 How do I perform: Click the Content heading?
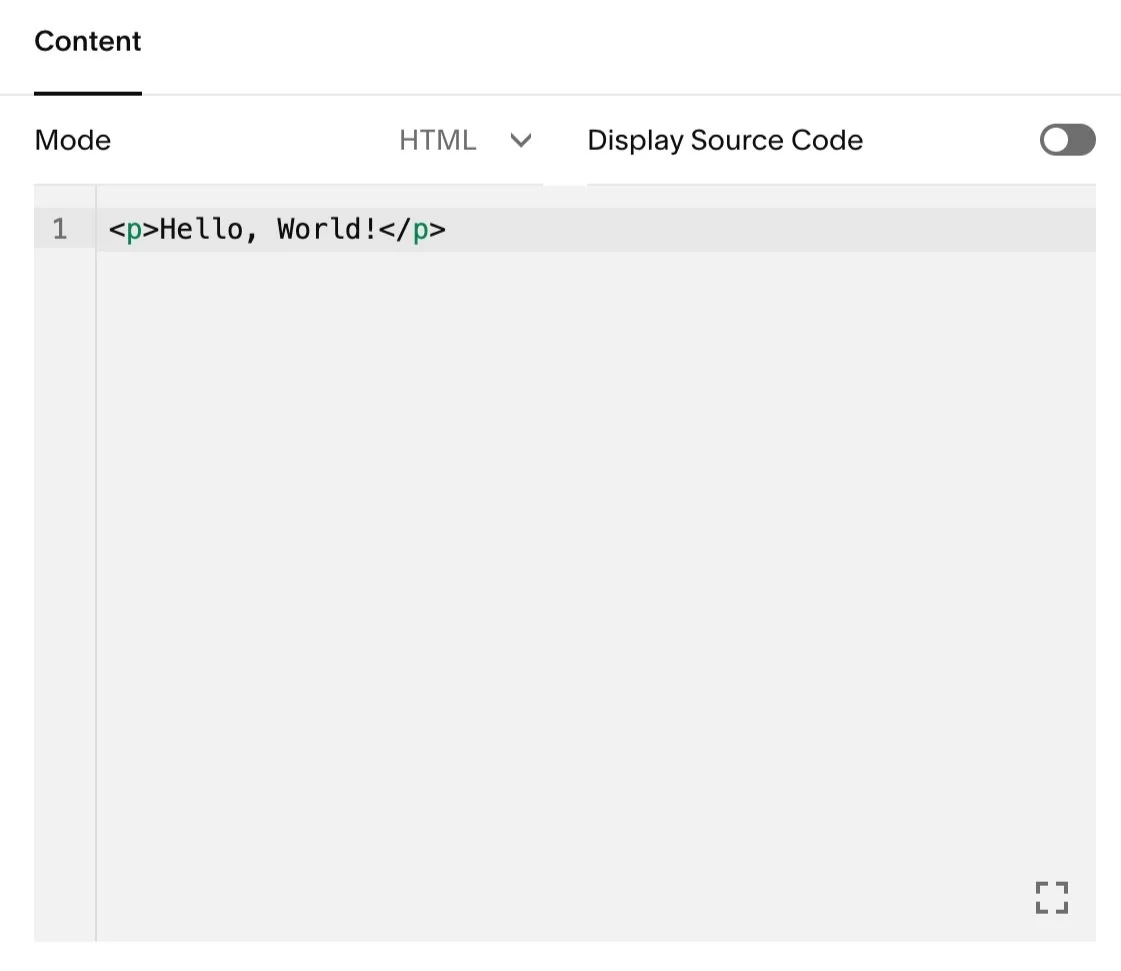[87, 41]
